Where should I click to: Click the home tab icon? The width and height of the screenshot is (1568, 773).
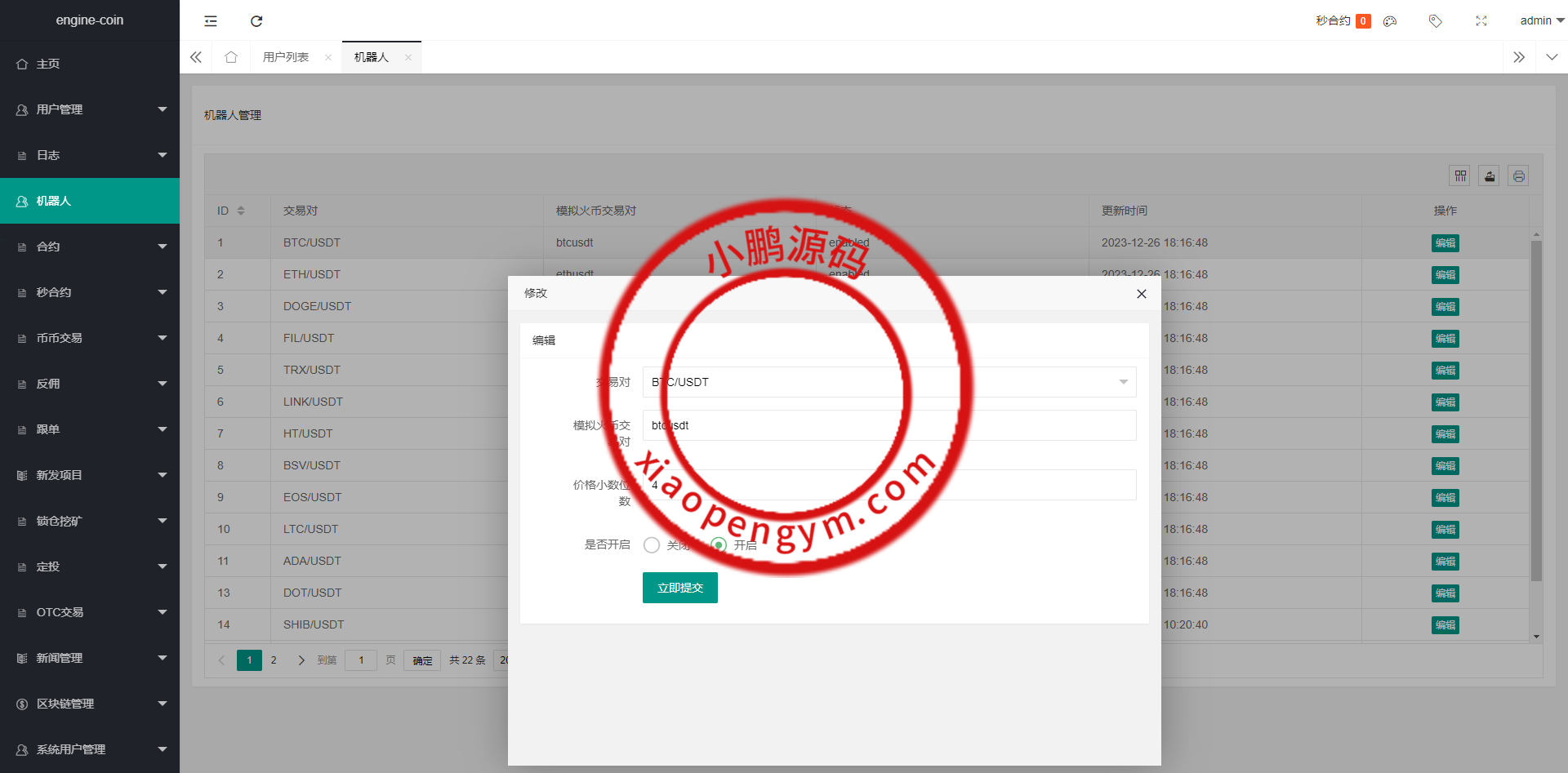(231, 57)
